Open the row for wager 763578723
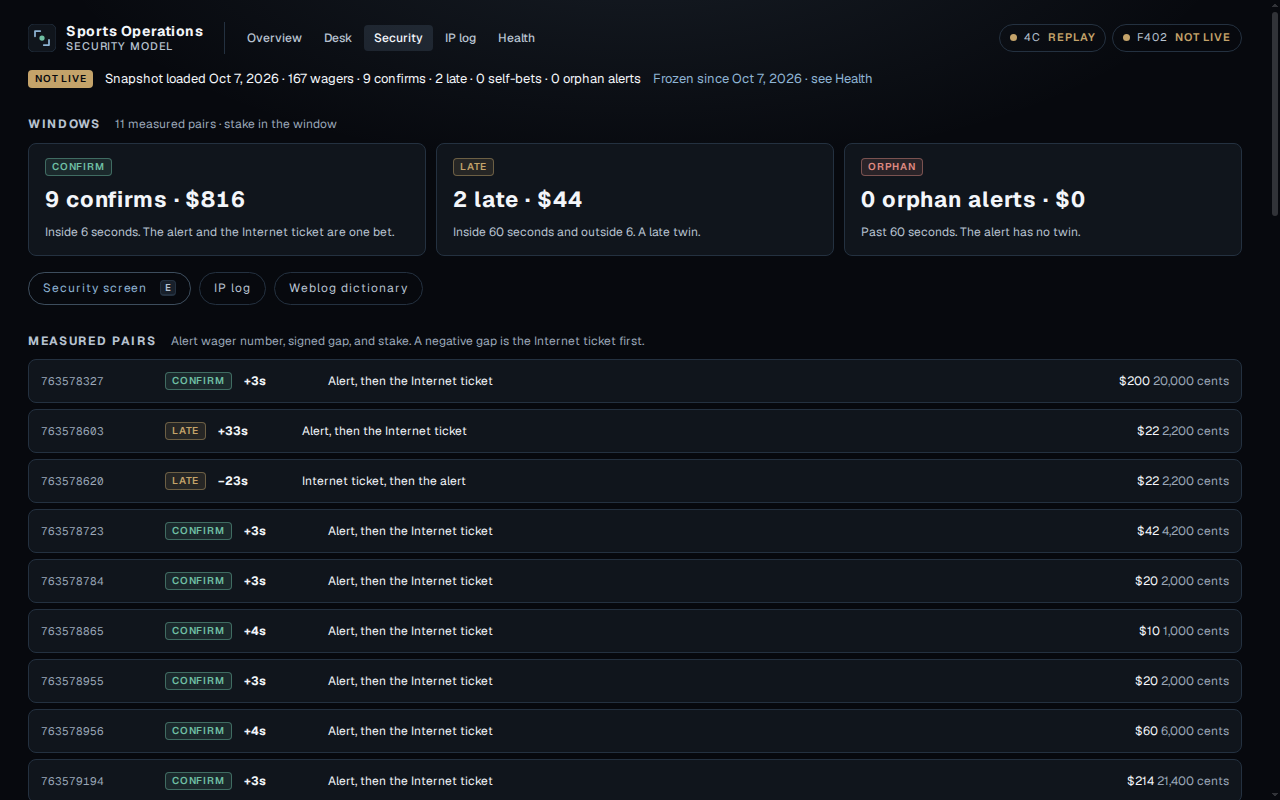 click(x=635, y=531)
